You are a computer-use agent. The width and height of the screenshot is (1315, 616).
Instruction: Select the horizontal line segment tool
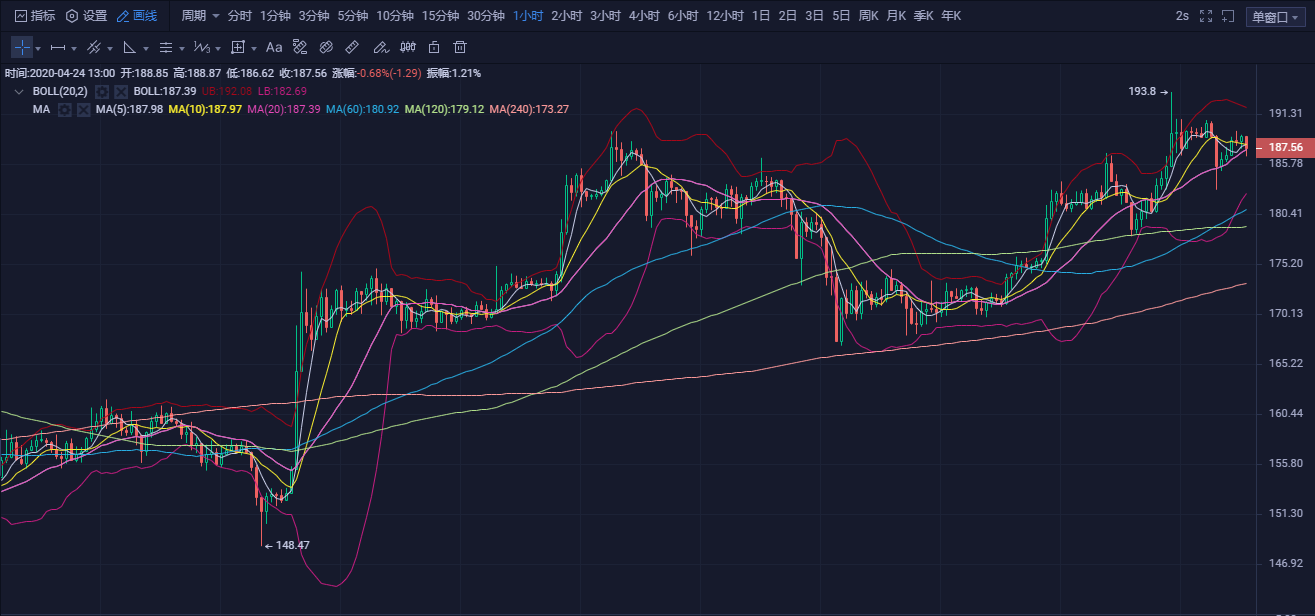pyautogui.click(x=58, y=47)
